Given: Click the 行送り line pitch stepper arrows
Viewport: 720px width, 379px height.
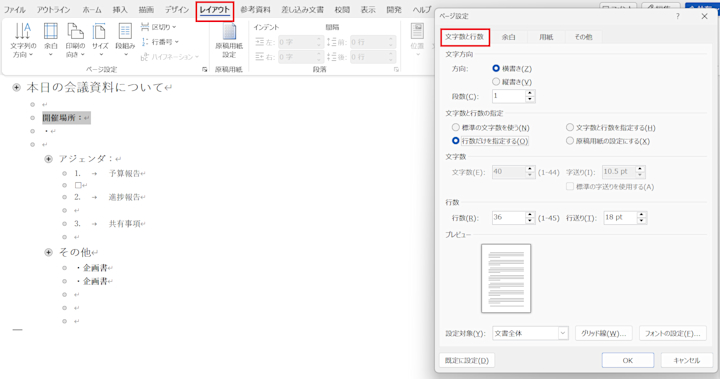Looking at the screenshot, I should (x=642, y=218).
